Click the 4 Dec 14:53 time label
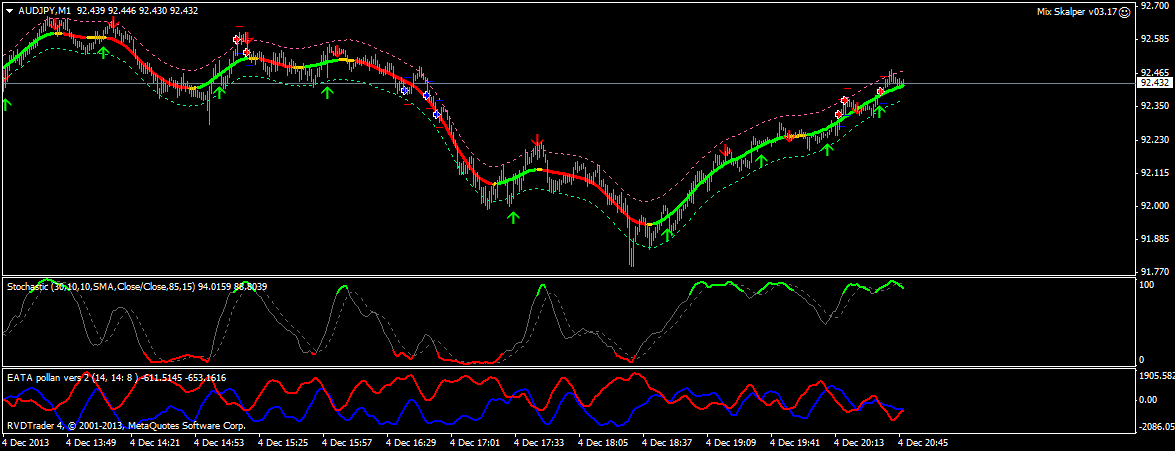 tap(220, 444)
